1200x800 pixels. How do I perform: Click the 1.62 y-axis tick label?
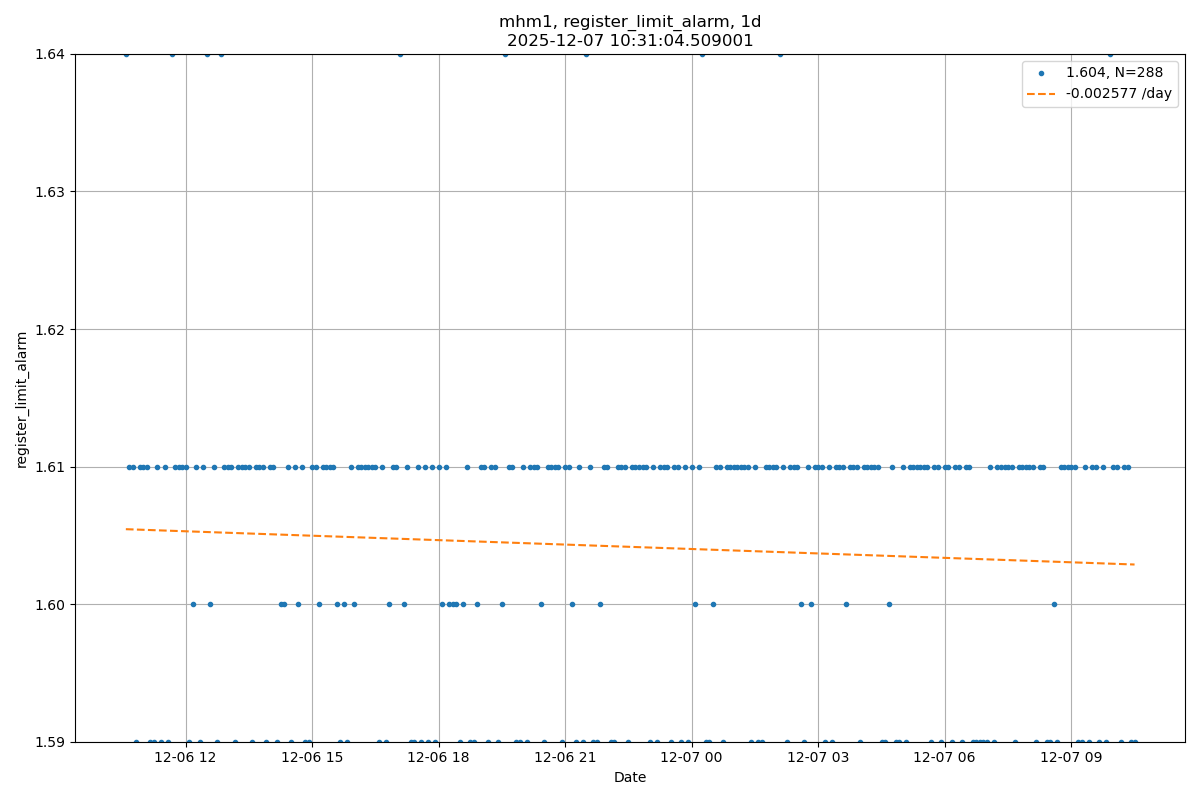(49, 329)
